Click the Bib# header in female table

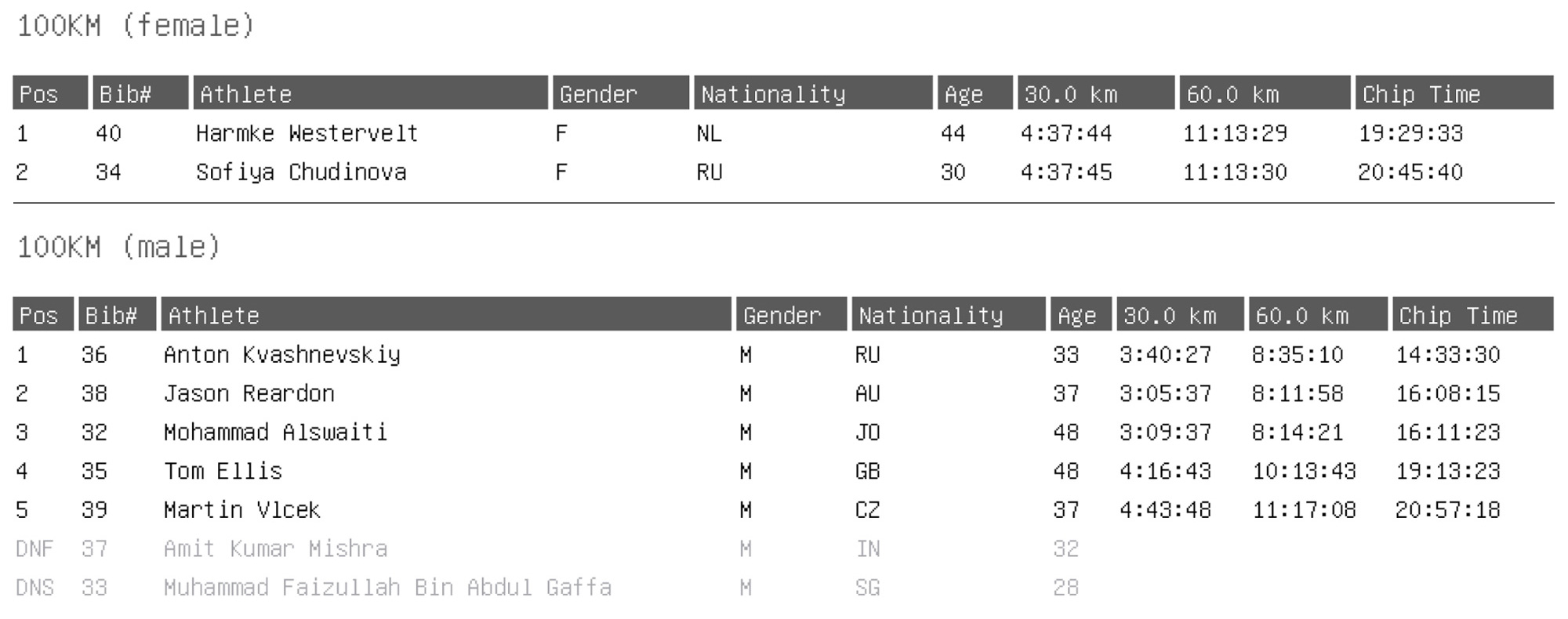click(x=140, y=94)
